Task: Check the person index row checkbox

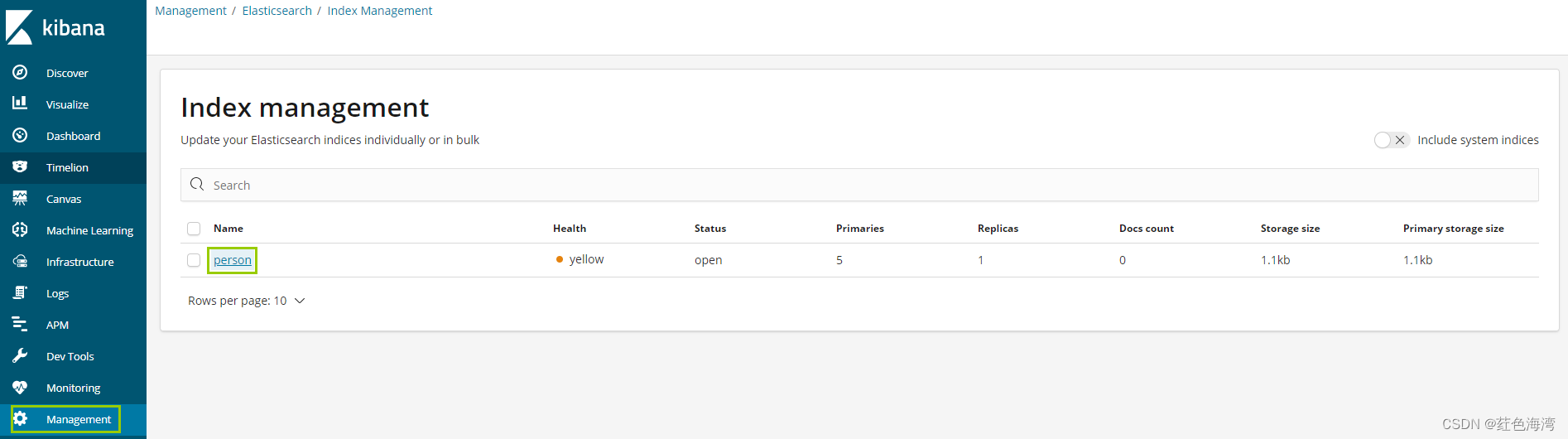Action: 194,260
